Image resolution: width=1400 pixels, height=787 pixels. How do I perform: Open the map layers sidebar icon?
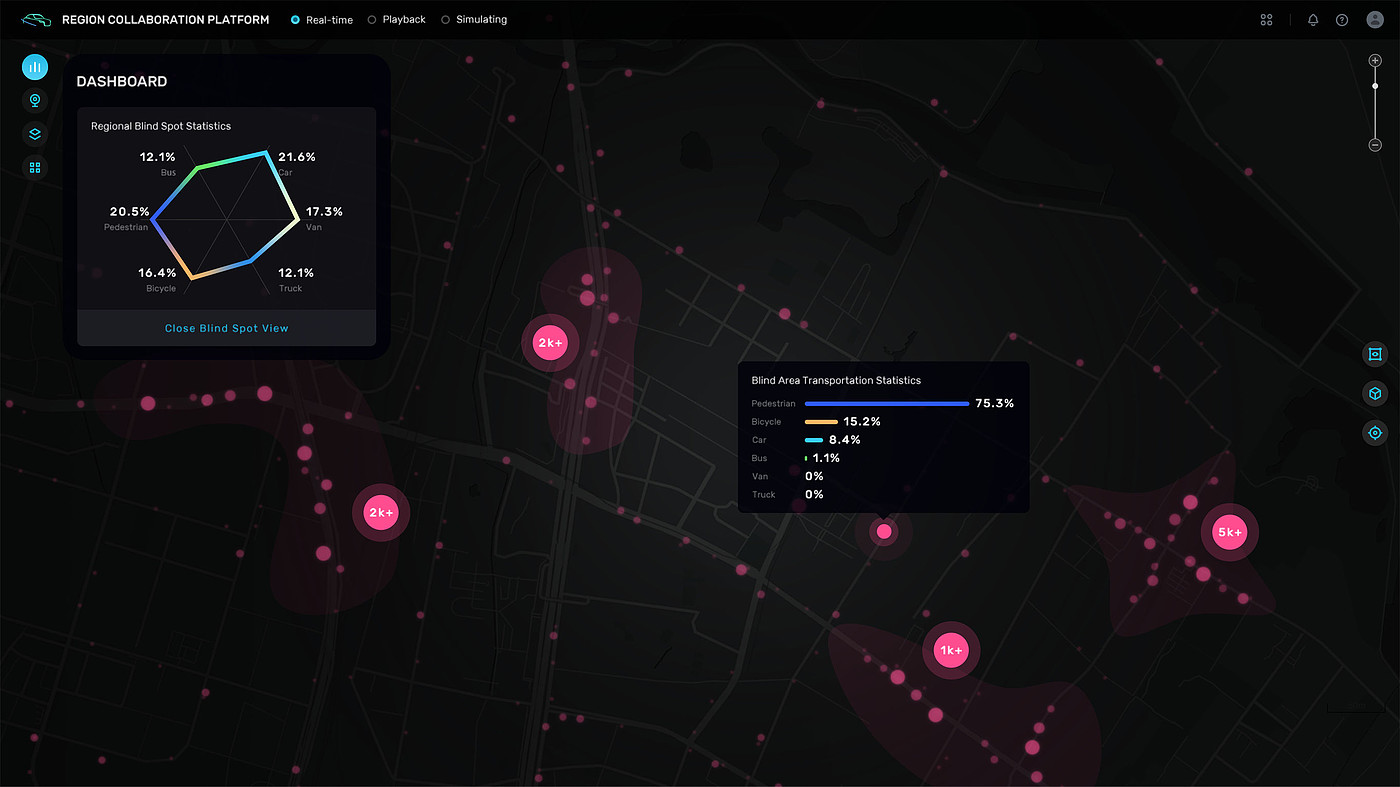click(x=35, y=134)
